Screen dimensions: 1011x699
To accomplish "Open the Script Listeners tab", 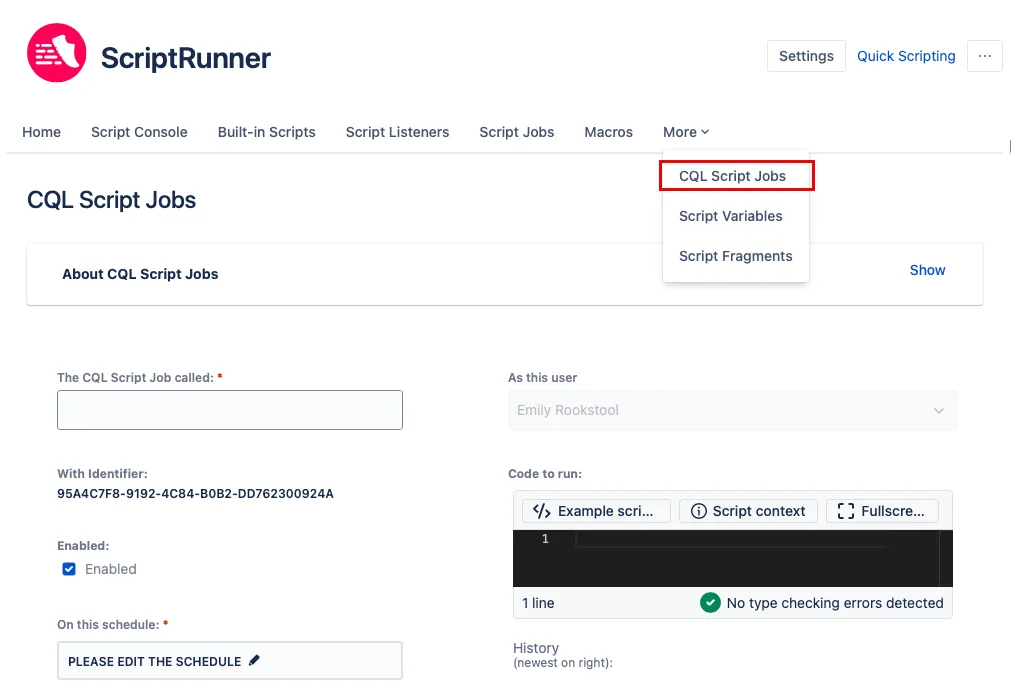I will click(397, 132).
